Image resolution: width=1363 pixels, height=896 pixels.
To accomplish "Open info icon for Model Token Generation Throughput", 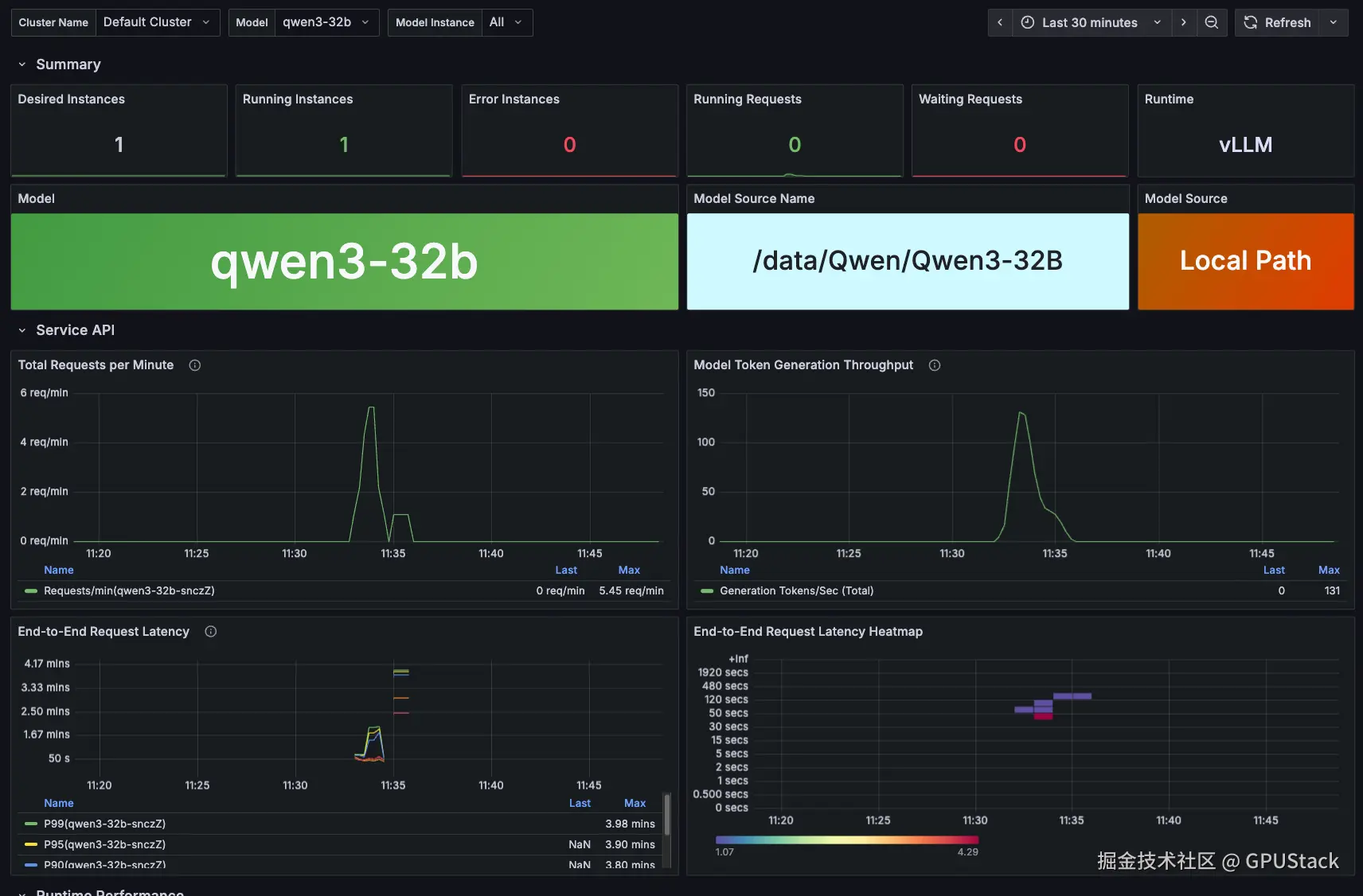I will point(935,365).
